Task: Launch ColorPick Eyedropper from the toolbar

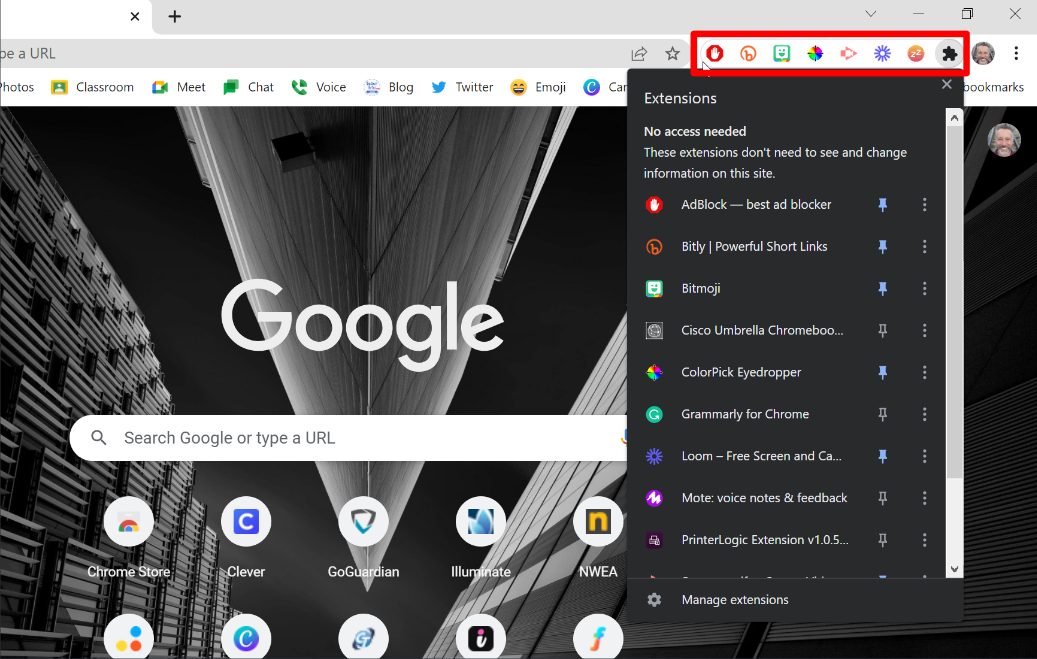Action: point(815,54)
